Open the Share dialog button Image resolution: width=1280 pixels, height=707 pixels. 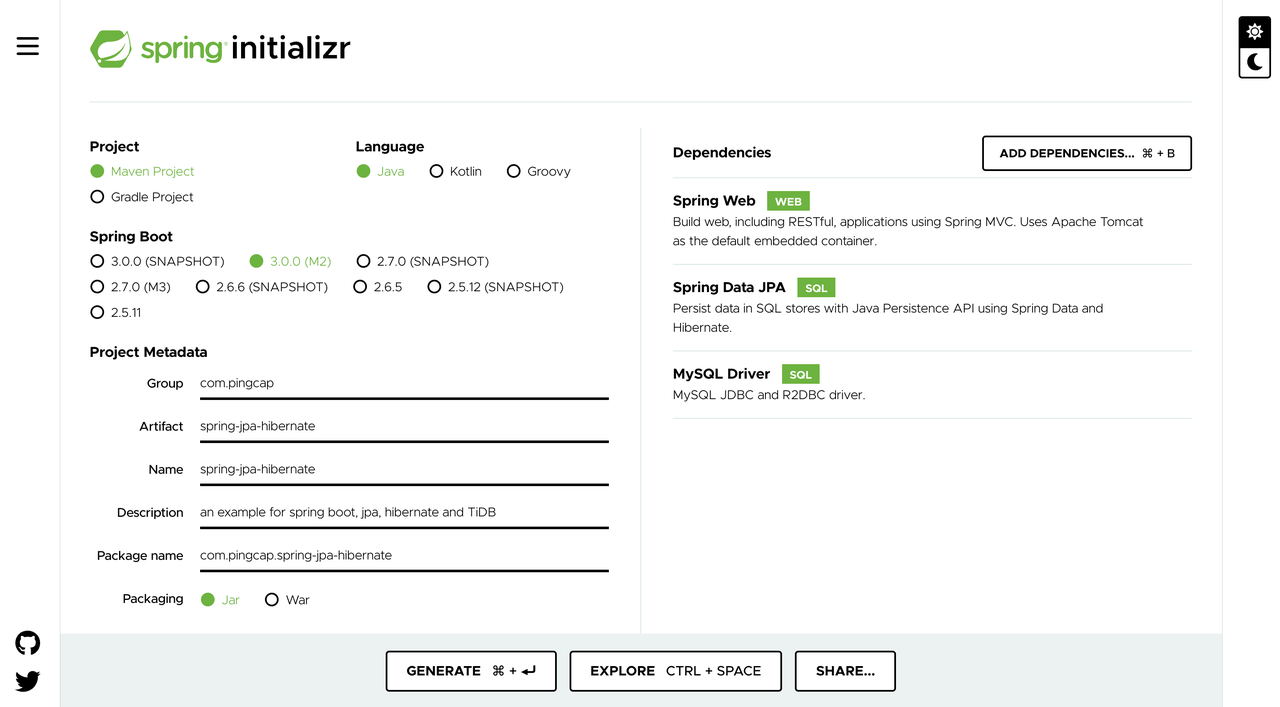click(x=845, y=671)
